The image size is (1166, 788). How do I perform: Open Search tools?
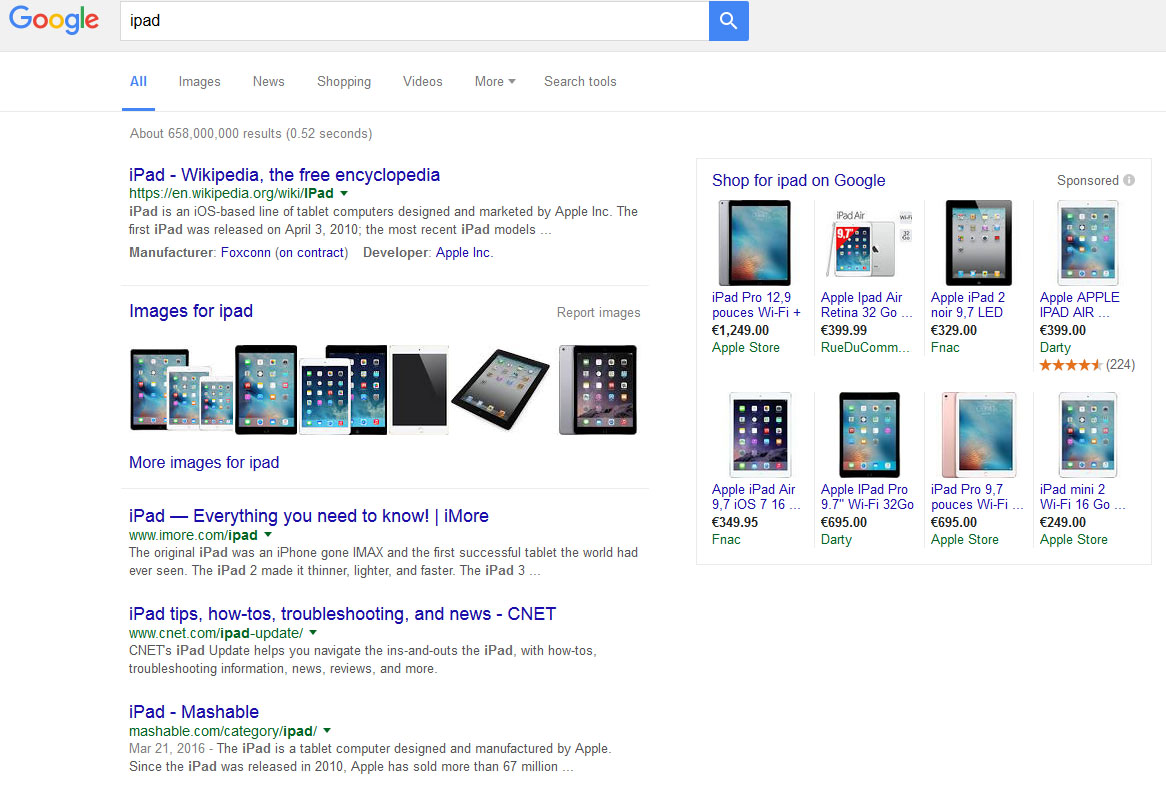(580, 82)
